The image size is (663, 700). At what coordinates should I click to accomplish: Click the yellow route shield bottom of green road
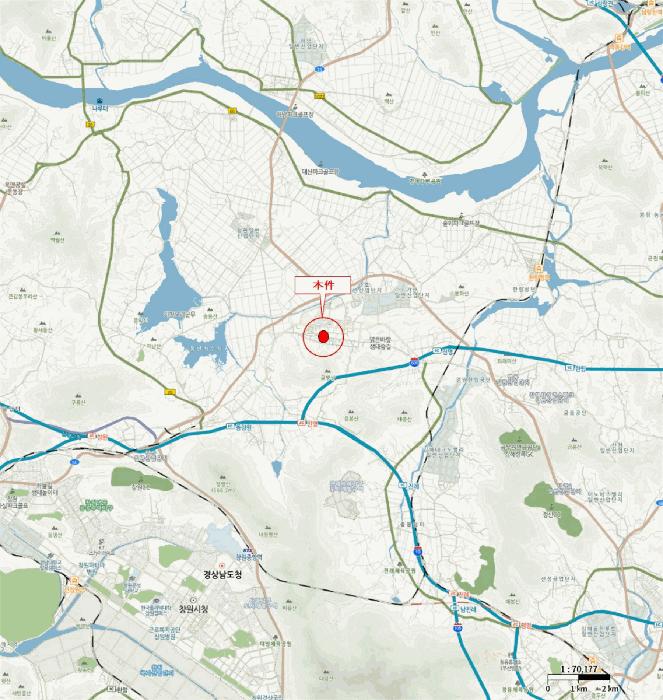pos(169,392)
